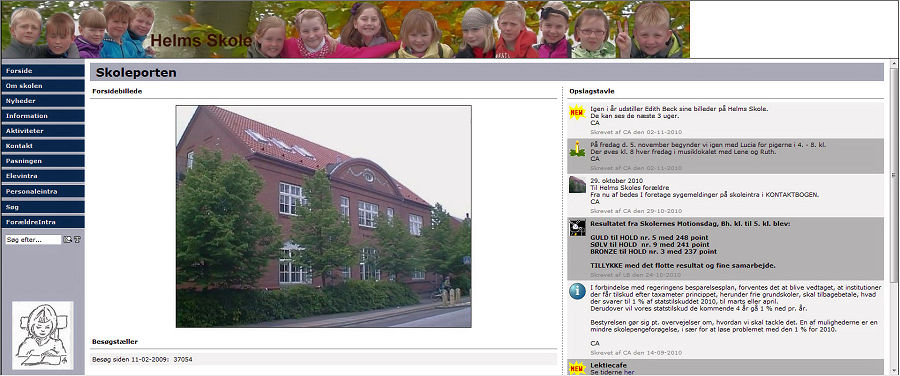Screen dimensions: 900x376
Task: Click into the 'Søg efter...' search field
Action: (33, 239)
